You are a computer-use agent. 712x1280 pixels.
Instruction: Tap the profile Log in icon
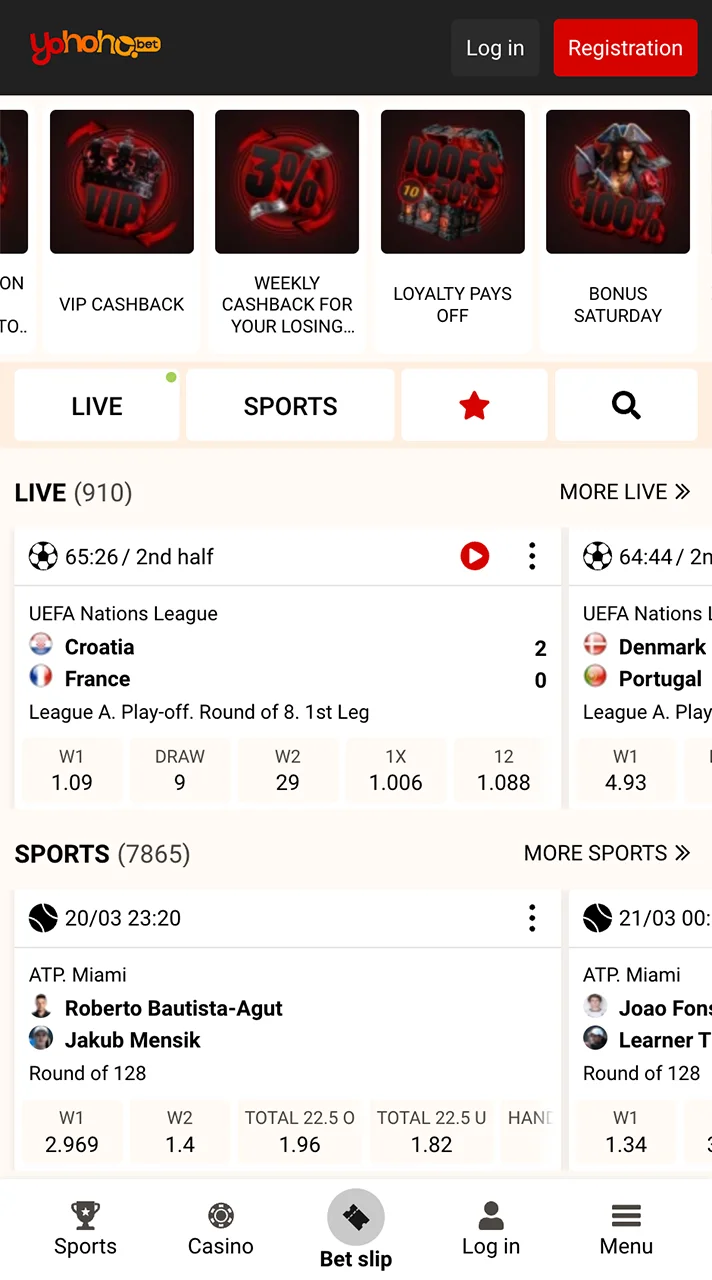[491, 1216]
